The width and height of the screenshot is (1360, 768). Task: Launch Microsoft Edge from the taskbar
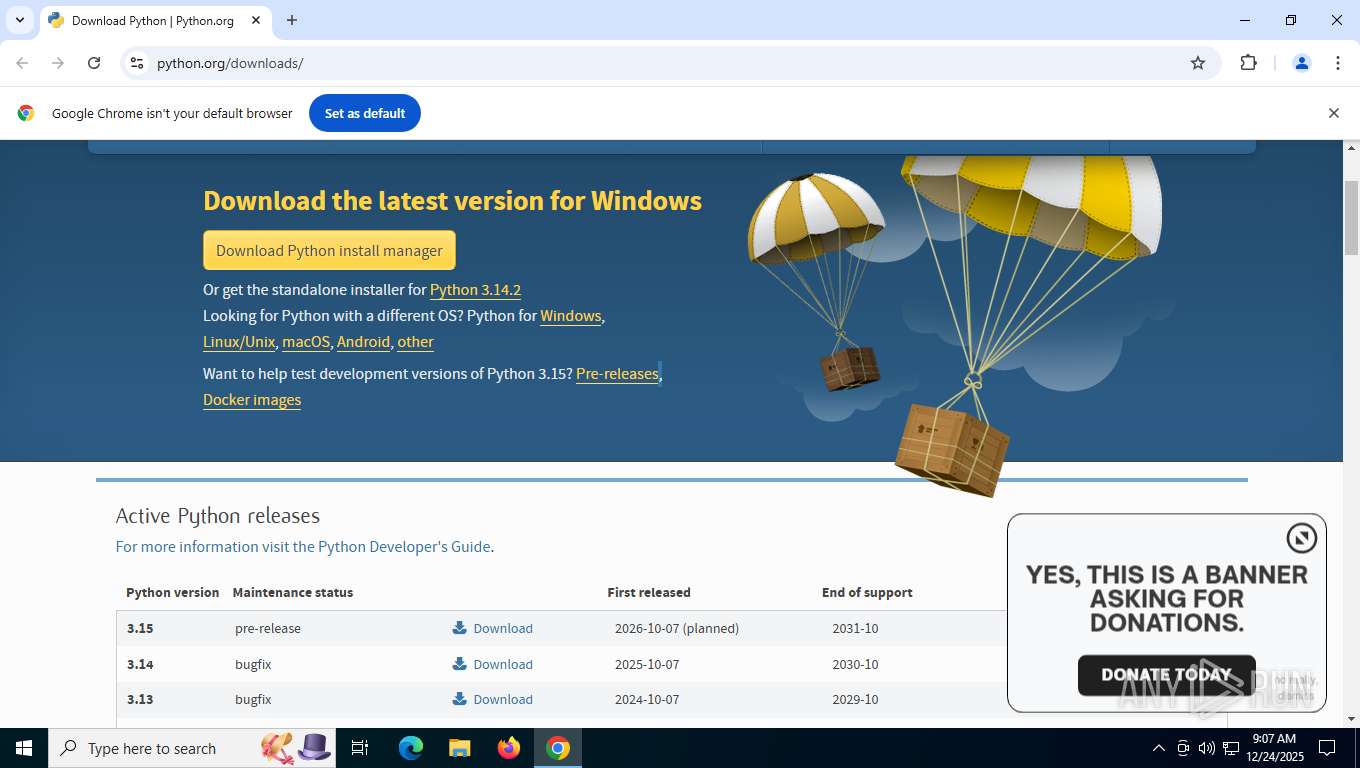[411, 748]
